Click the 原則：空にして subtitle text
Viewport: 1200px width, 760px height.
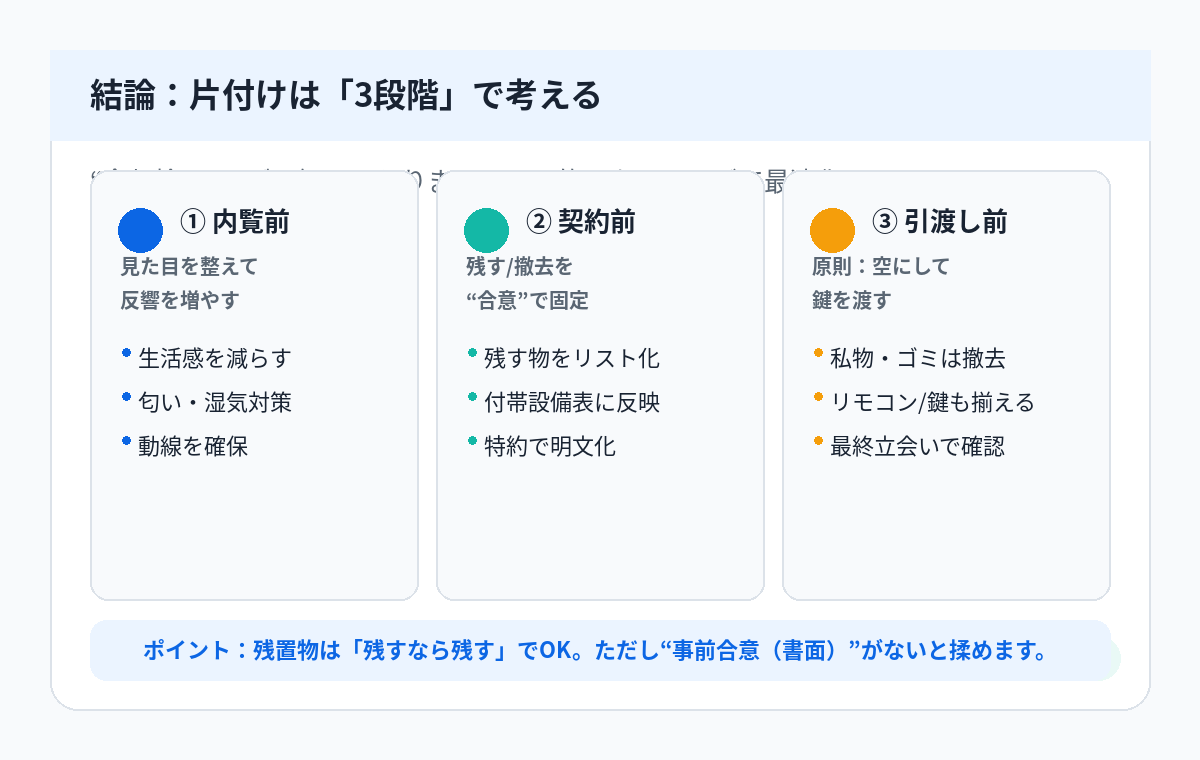[880, 267]
